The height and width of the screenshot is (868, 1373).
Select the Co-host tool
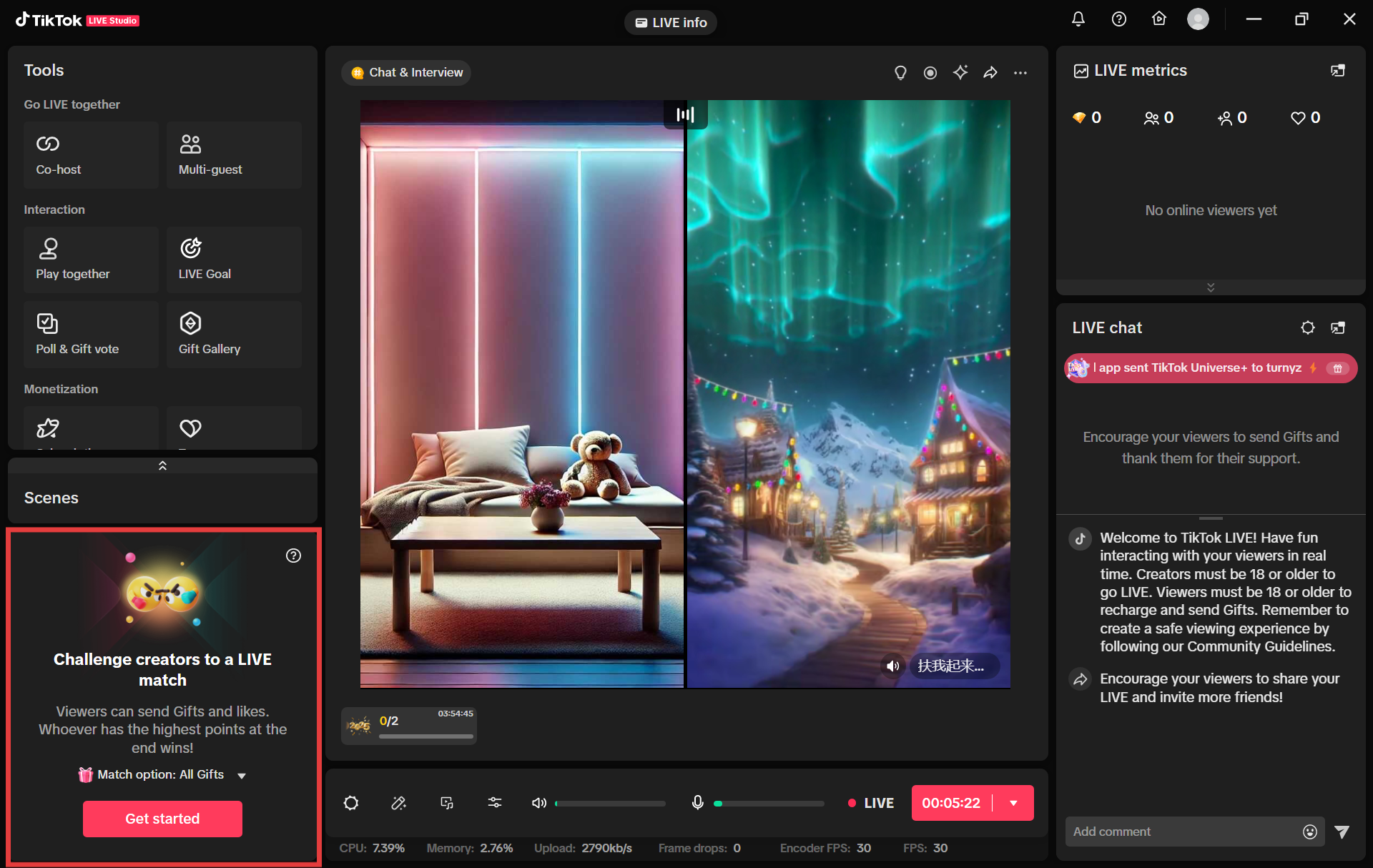tap(91, 154)
